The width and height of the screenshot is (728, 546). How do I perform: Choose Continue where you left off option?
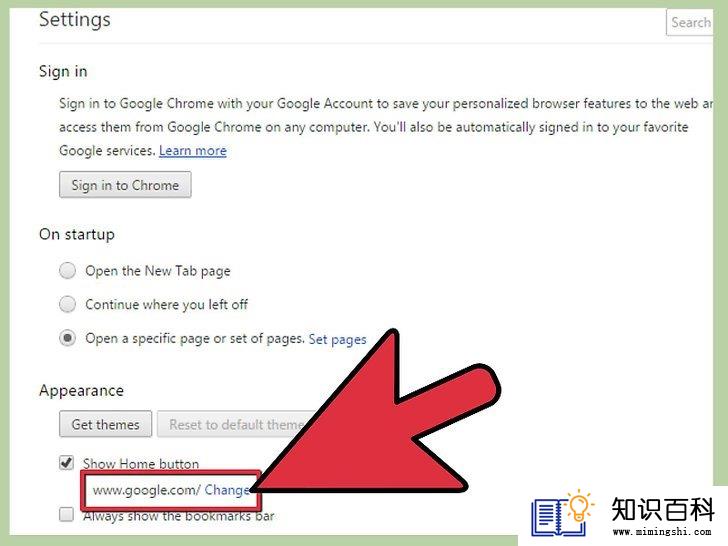click(x=67, y=304)
